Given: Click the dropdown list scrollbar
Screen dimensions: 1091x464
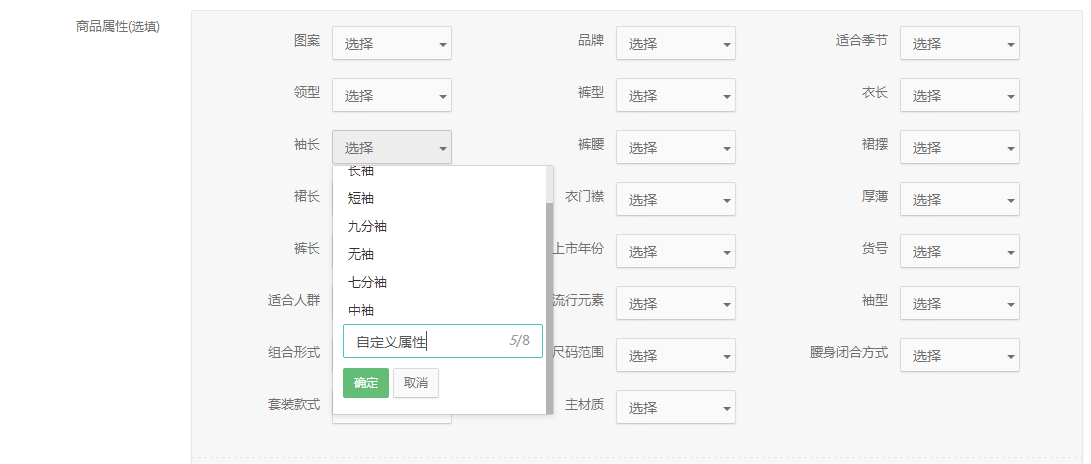Looking at the screenshot, I should pyautogui.click(x=549, y=300).
